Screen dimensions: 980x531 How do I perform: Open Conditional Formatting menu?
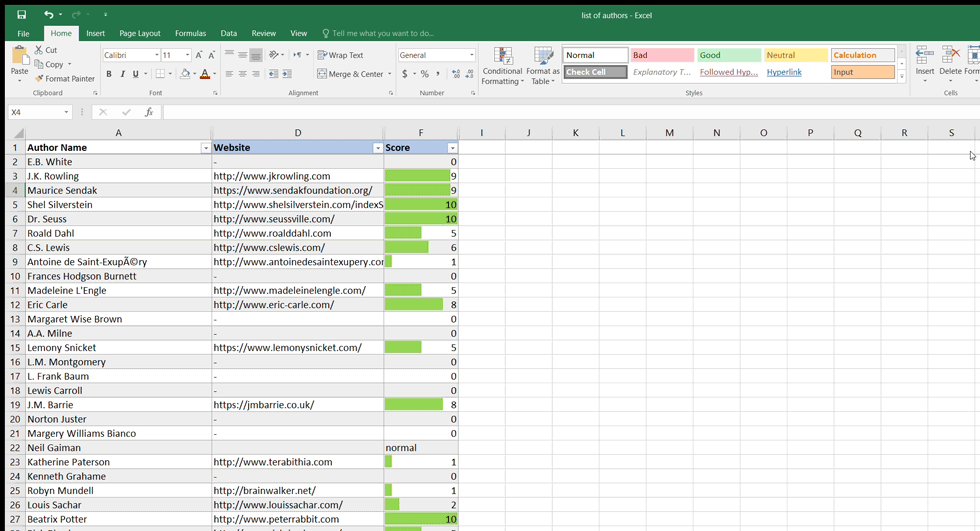pyautogui.click(x=502, y=66)
